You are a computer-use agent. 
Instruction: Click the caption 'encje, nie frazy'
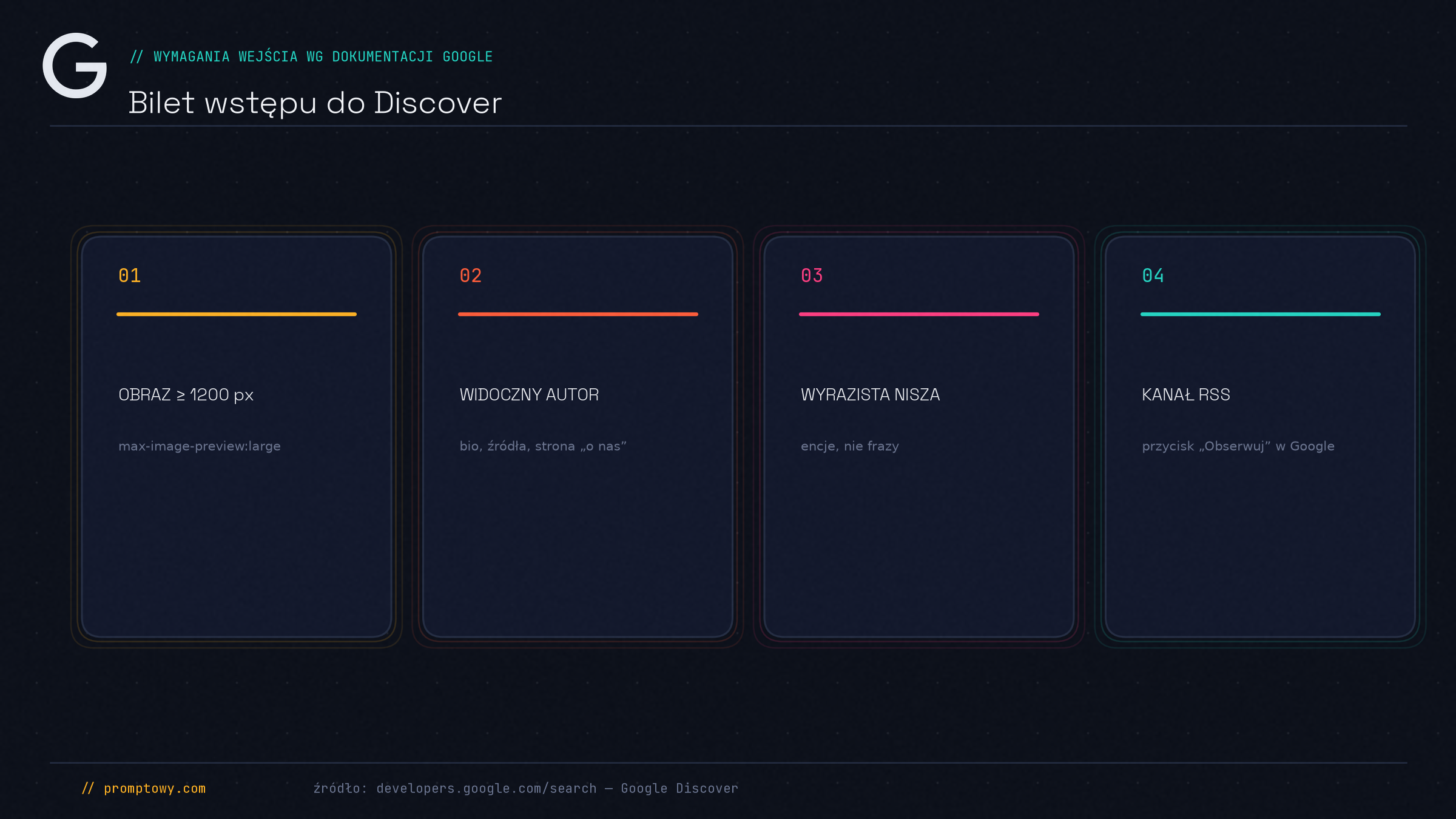point(850,446)
